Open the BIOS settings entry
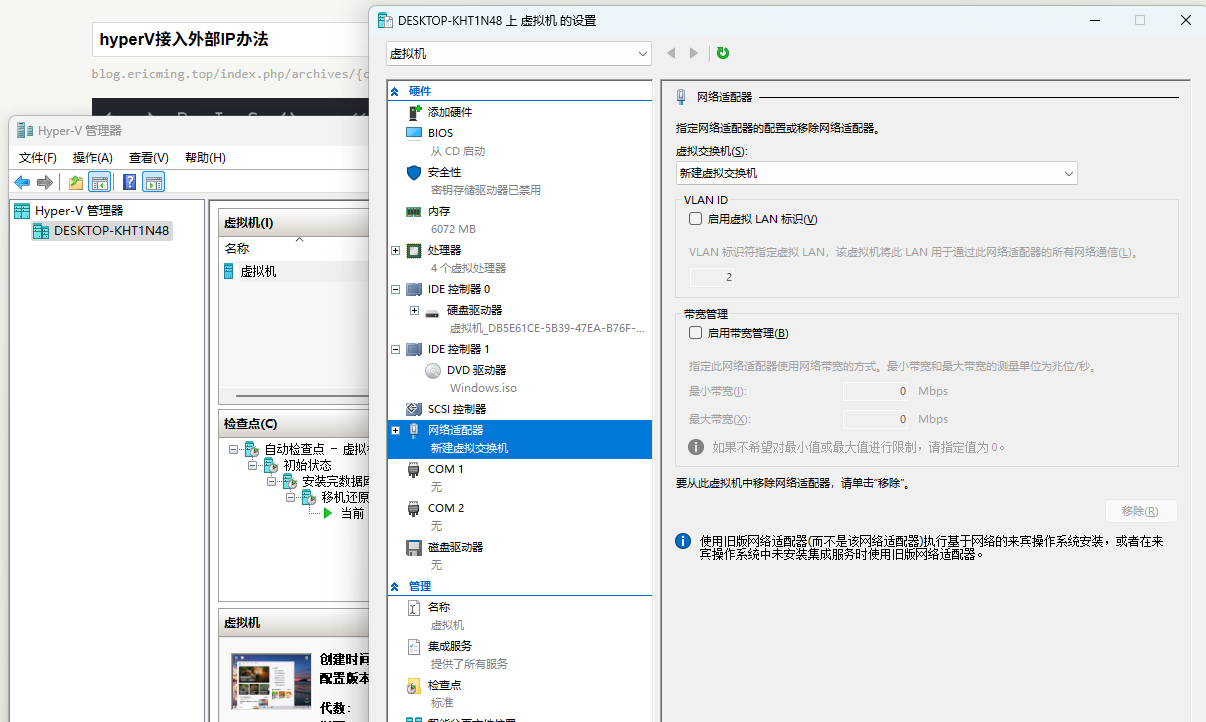The height and width of the screenshot is (722, 1206). [440, 133]
